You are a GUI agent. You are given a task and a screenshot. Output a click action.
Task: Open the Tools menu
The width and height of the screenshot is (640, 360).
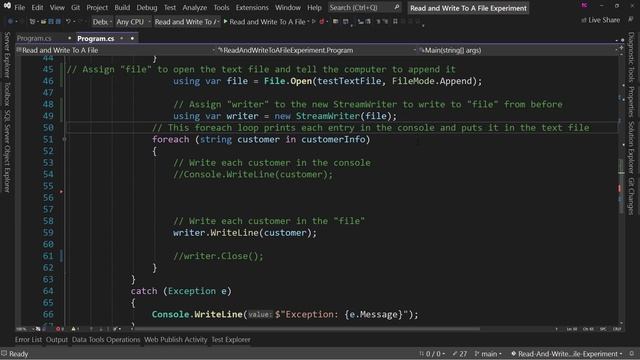coord(221,8)
